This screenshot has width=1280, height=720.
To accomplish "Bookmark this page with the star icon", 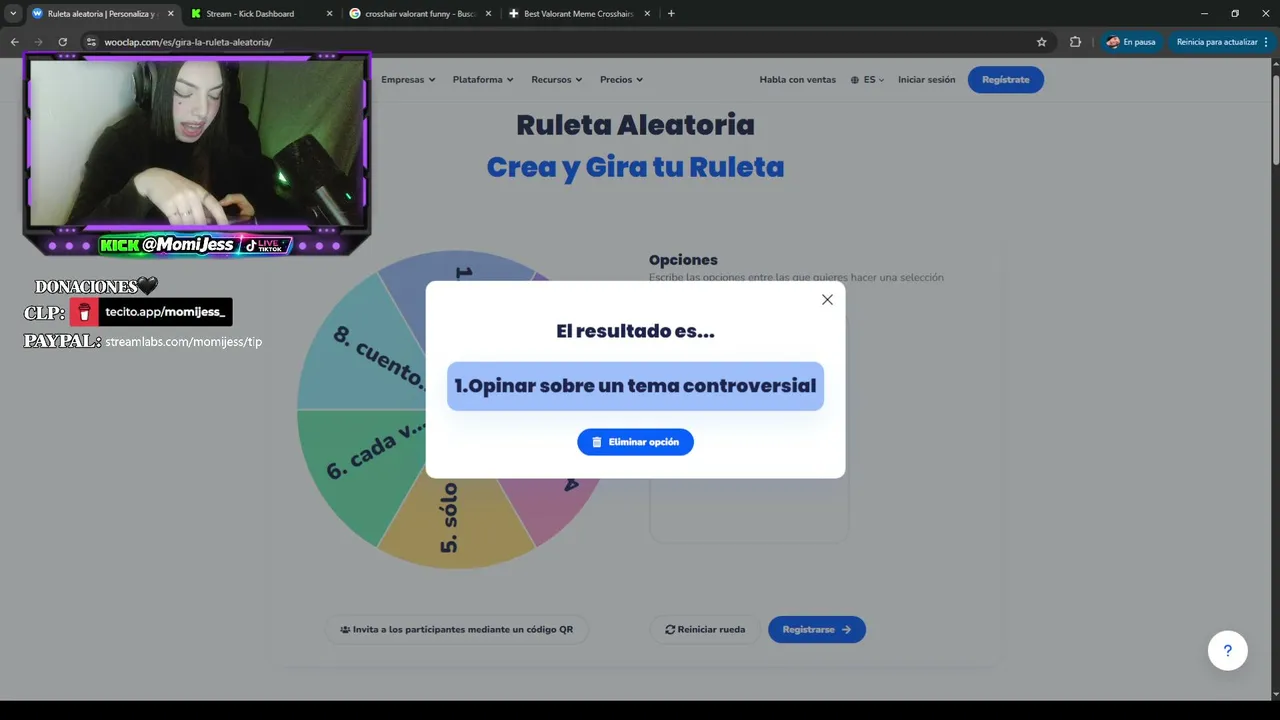I will 1041,42.
